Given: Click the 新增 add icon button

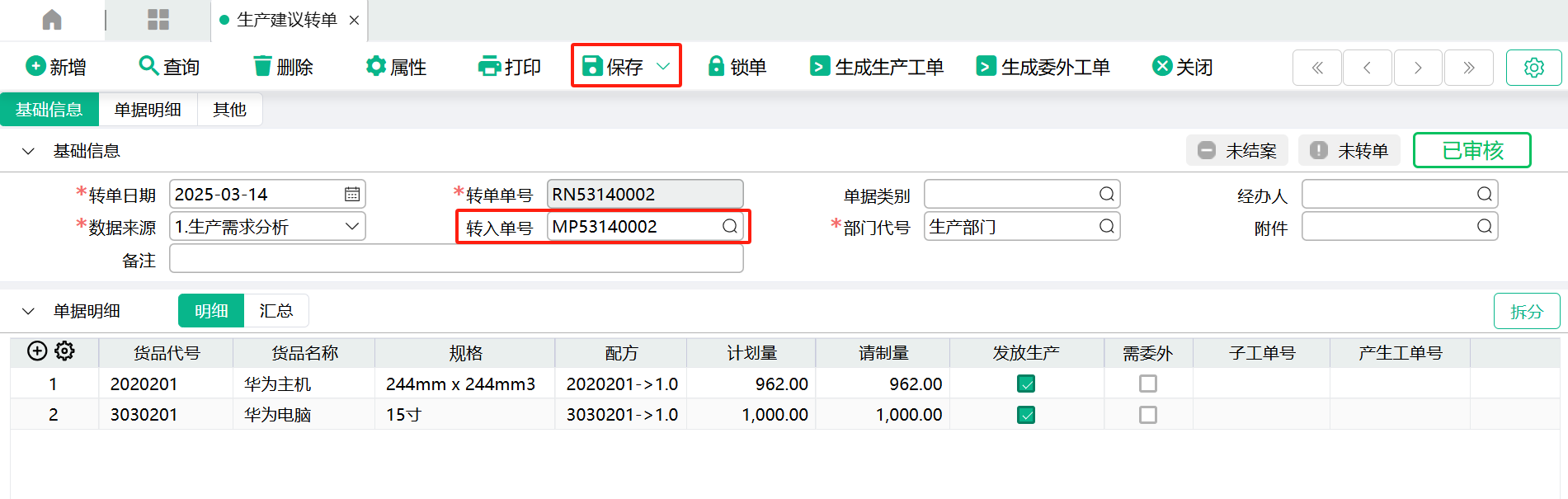Looking at the screenshot, I should 55,67.
